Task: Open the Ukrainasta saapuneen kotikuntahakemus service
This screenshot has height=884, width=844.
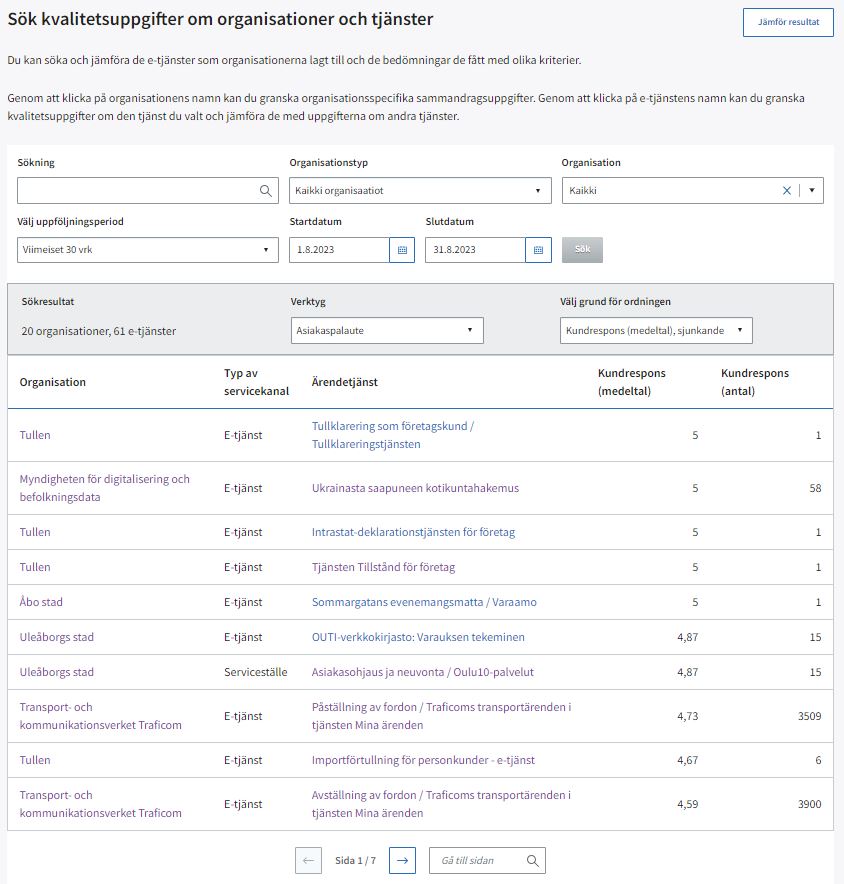Action: (x=415, y=488)
